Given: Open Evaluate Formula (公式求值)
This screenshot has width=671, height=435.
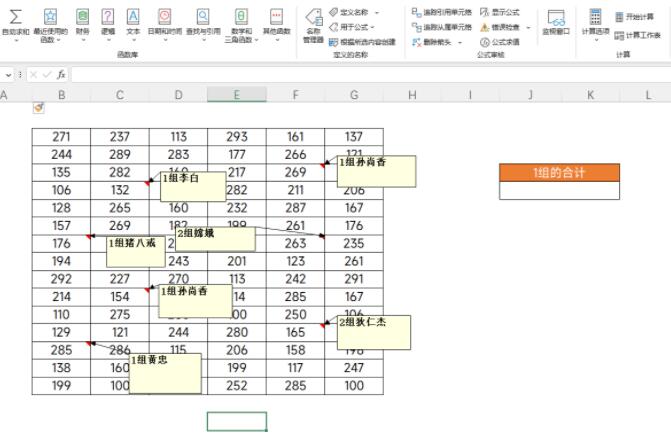Looking at the screenshot, I should 500,42.
